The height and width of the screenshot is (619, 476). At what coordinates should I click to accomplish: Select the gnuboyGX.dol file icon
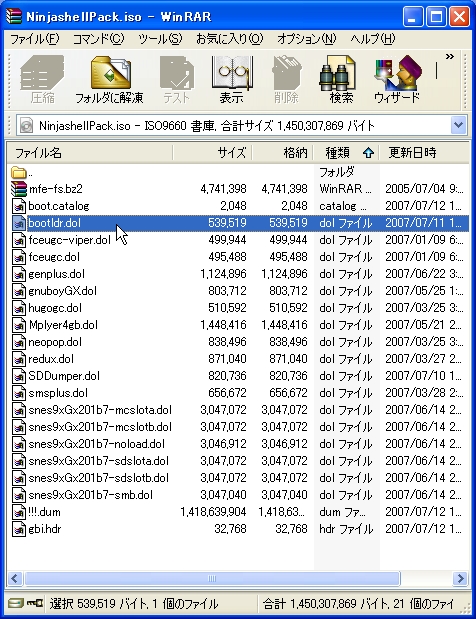19,291
